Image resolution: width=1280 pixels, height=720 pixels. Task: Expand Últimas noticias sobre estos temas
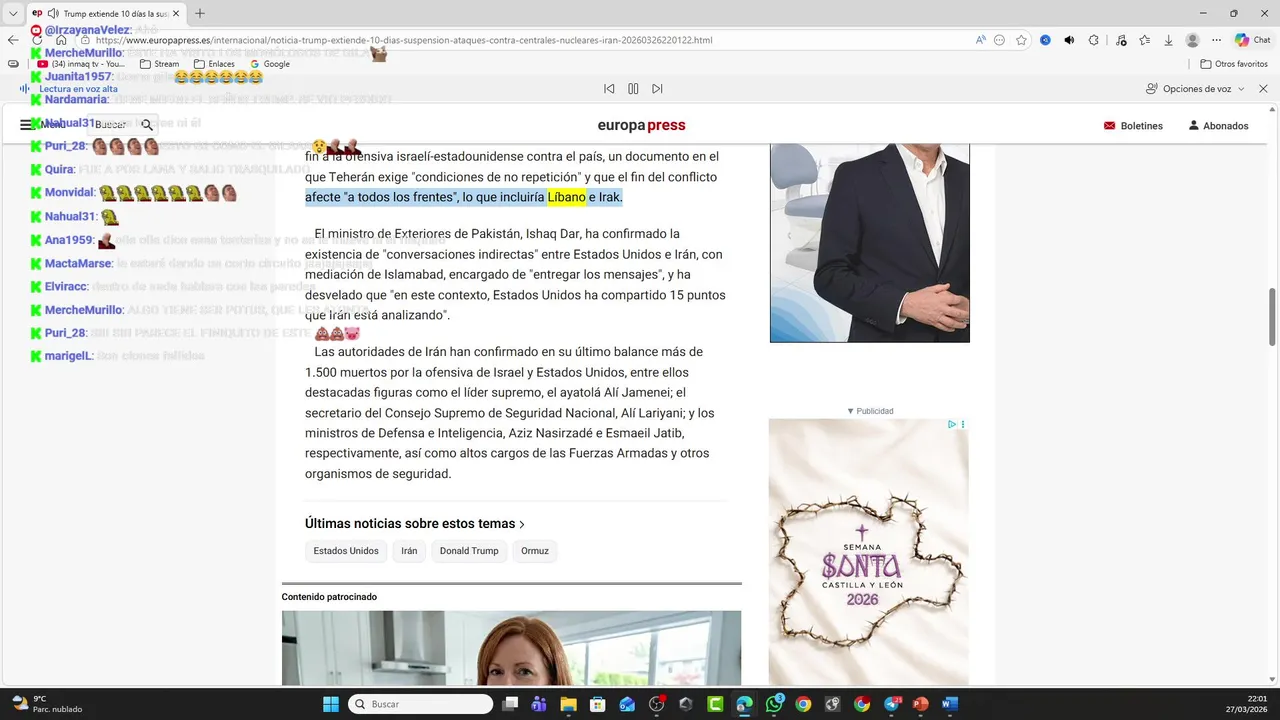(415, 523)
